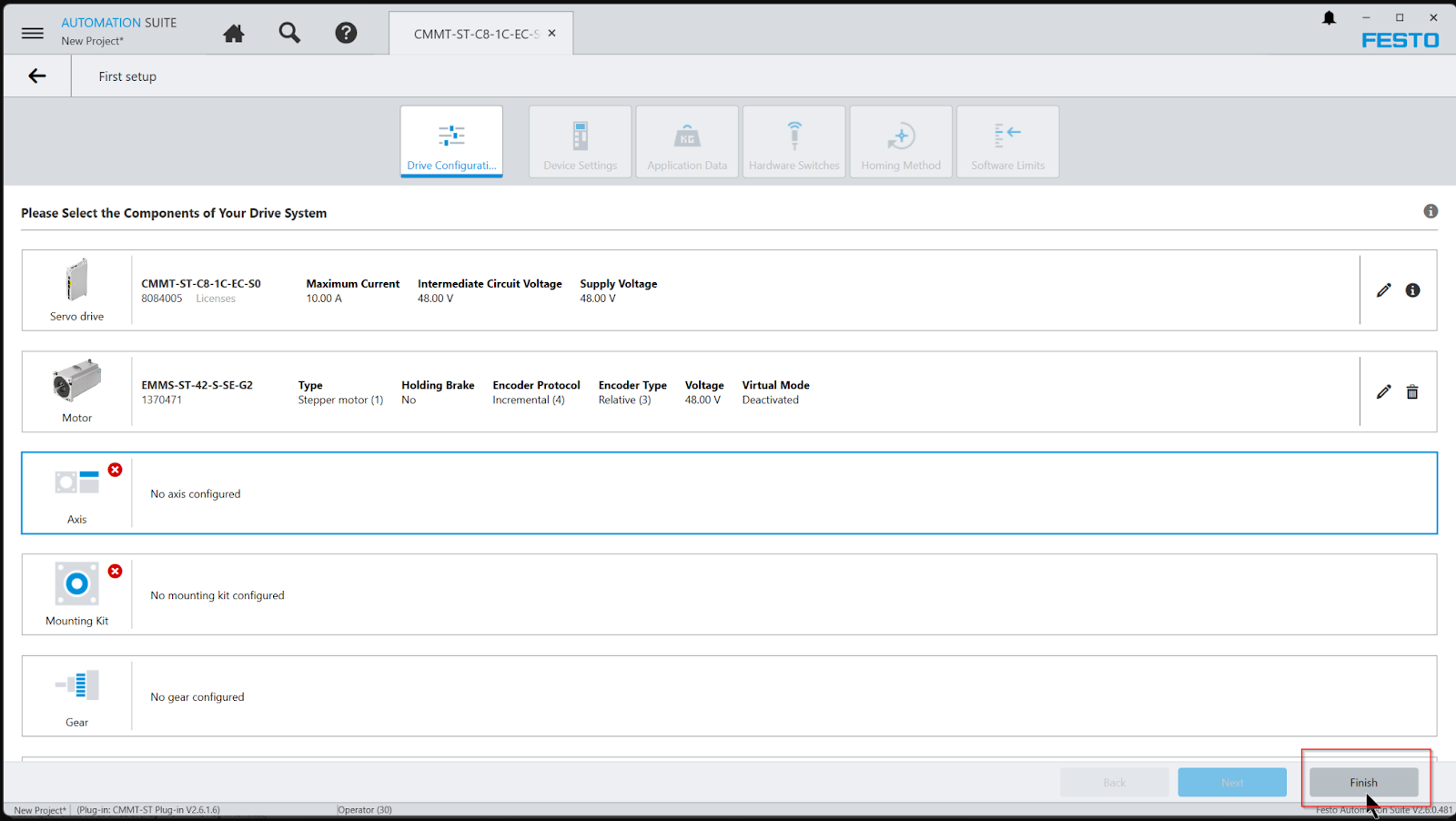
Task: Click the Virtual Mode Deactivated value
Action: [770, 400]
